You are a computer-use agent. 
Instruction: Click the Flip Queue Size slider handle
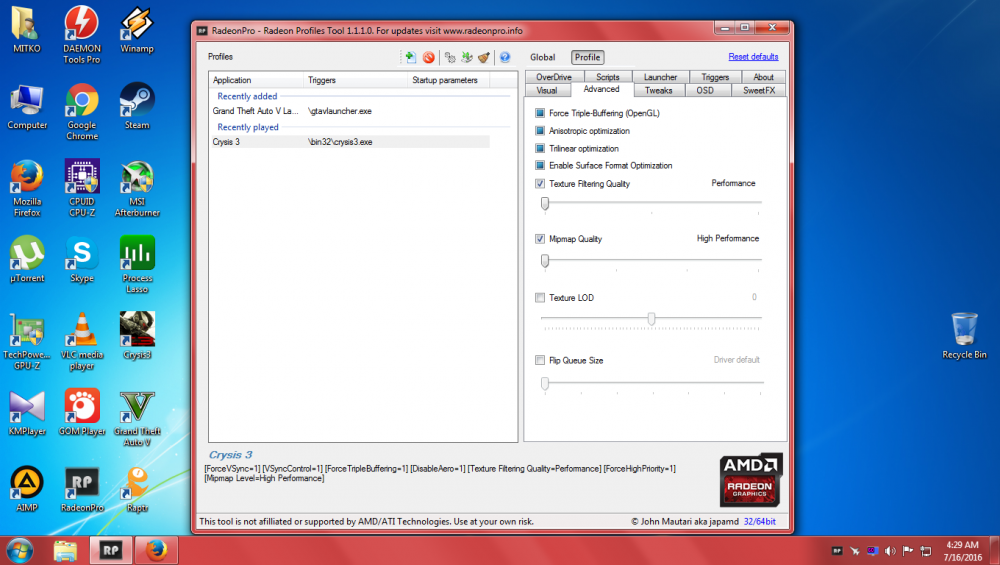tap(545, 383)
